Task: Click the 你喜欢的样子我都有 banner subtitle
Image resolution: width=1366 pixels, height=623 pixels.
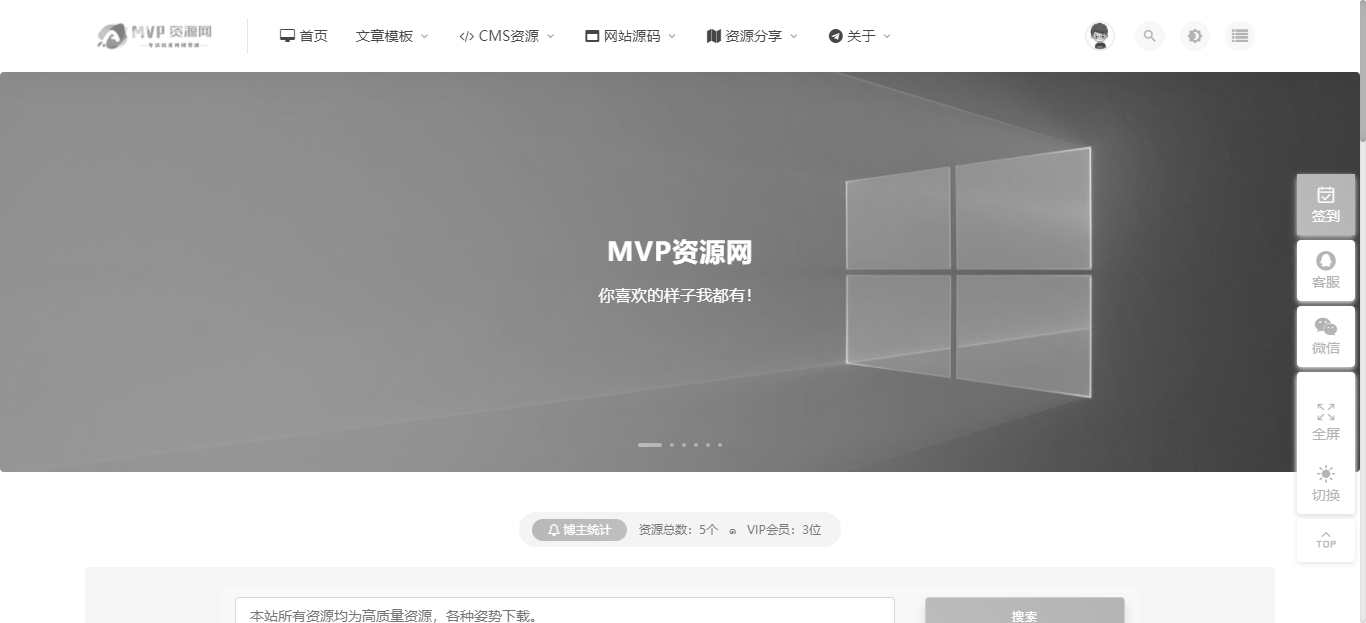Action: pos(676,296)
